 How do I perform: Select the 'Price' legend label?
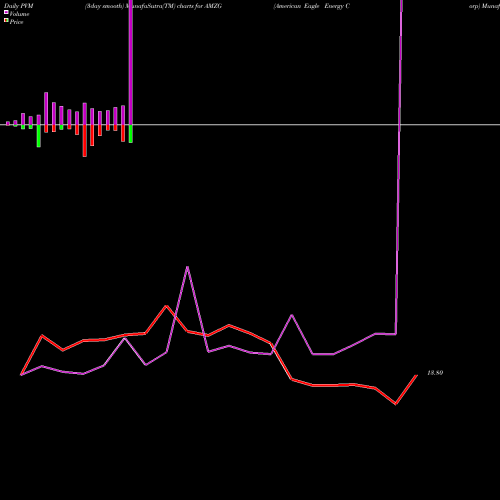(16, 22)
